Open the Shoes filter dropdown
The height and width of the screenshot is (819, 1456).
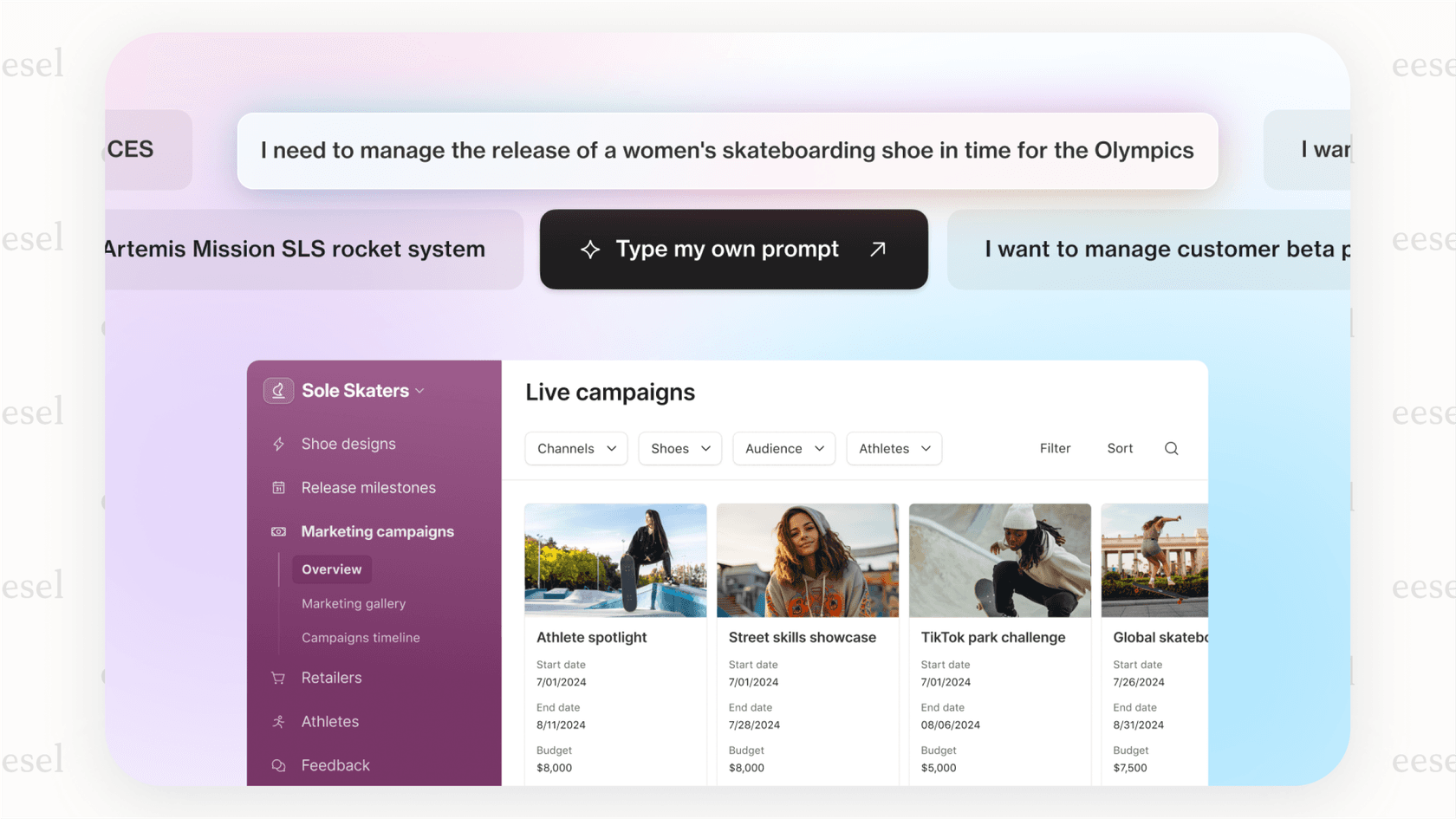(679, 448)
